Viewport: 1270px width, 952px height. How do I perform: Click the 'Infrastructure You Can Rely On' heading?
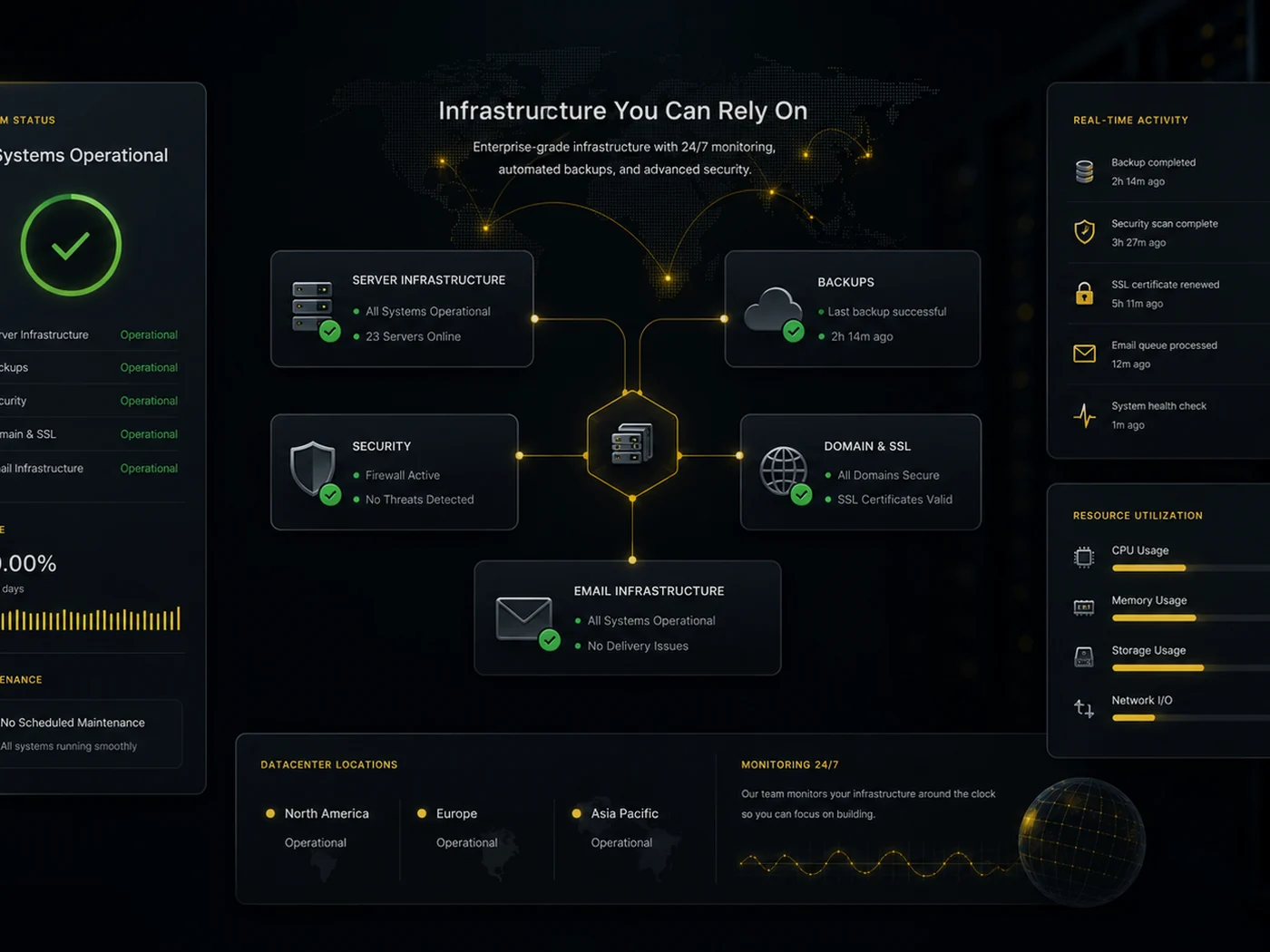[x=623, y=111]
